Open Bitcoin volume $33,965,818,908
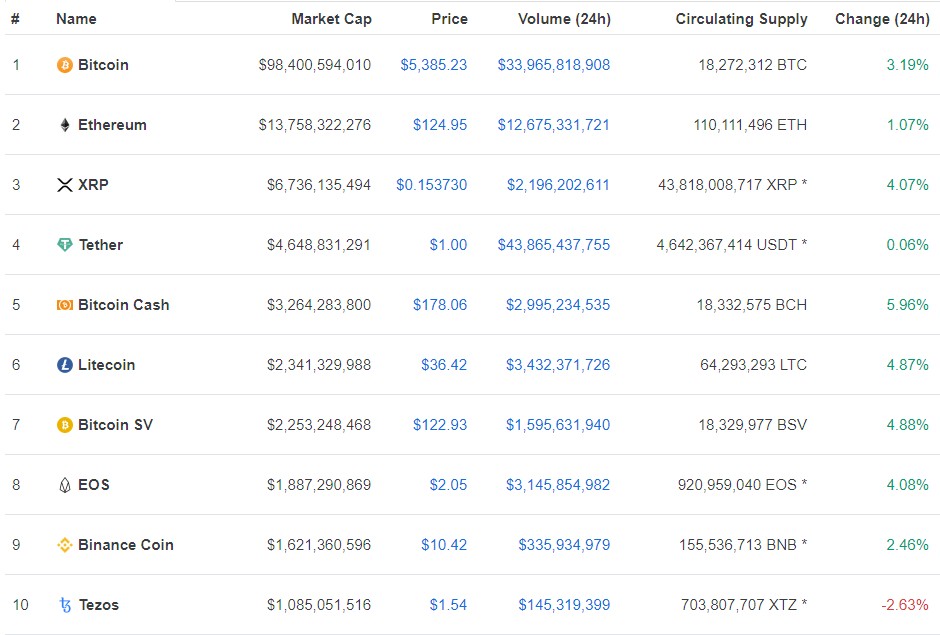The height and width of the screenshot is (635, 940). click(x=554, y=65)
